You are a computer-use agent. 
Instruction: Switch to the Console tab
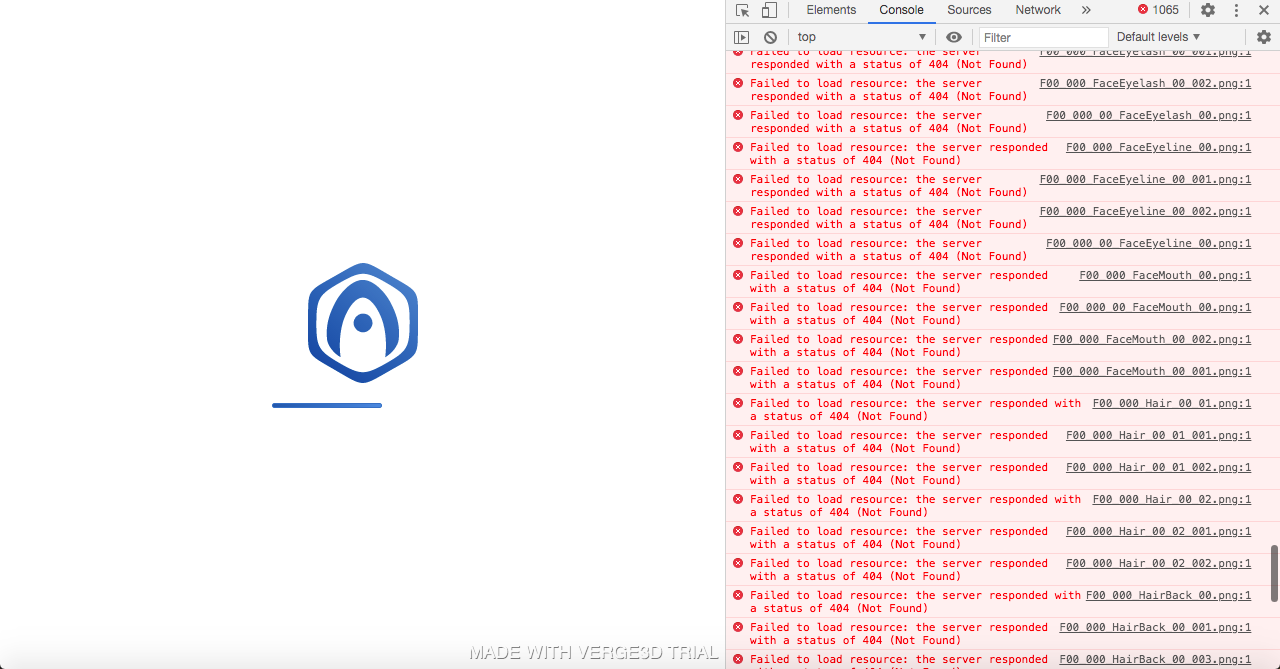pos(901,10)
